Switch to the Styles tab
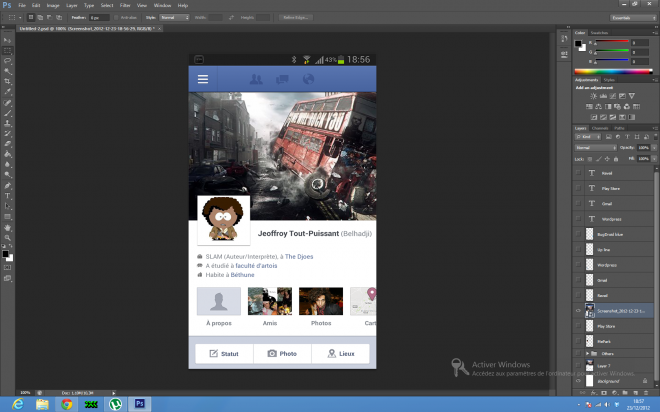Image resolution: width=660 pixels, height=412 pixels. [609, 80]
